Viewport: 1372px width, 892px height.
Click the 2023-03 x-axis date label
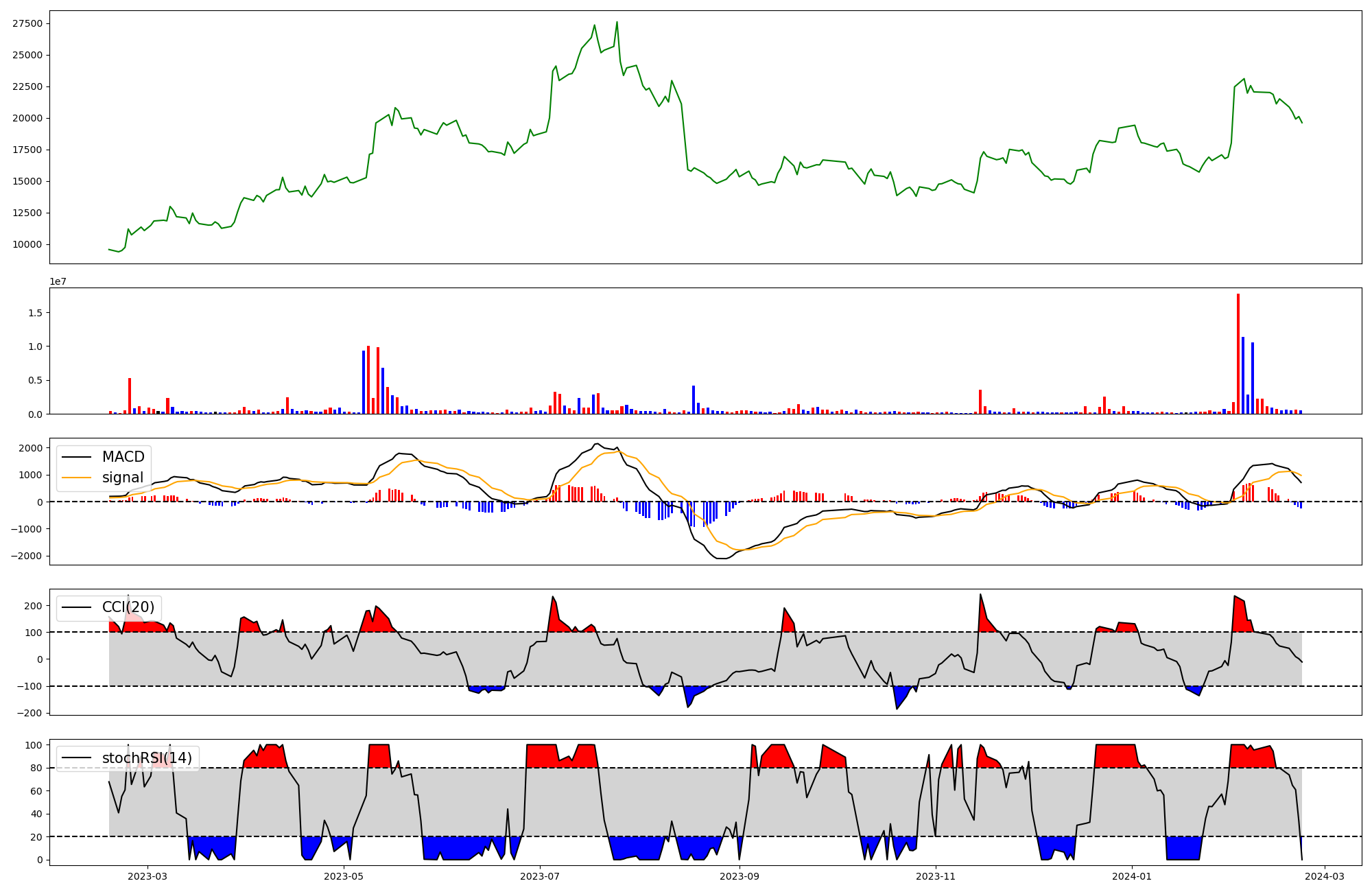click(147, 876)
